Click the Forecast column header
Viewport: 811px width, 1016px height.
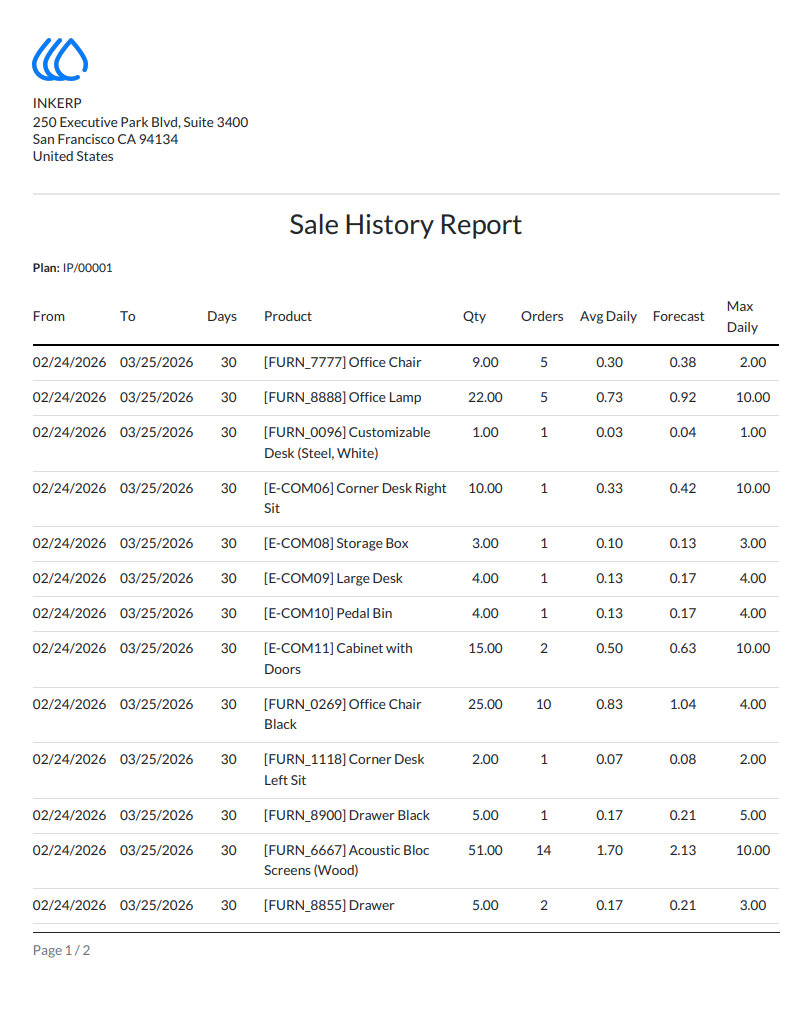(x=678, y=316)
